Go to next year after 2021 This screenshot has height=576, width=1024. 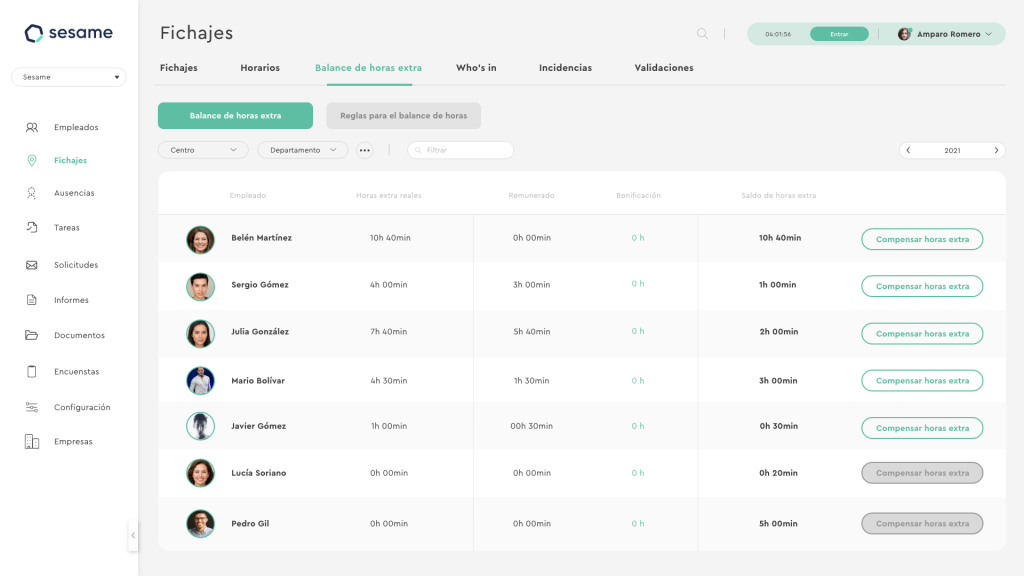[x=996, y=150]
